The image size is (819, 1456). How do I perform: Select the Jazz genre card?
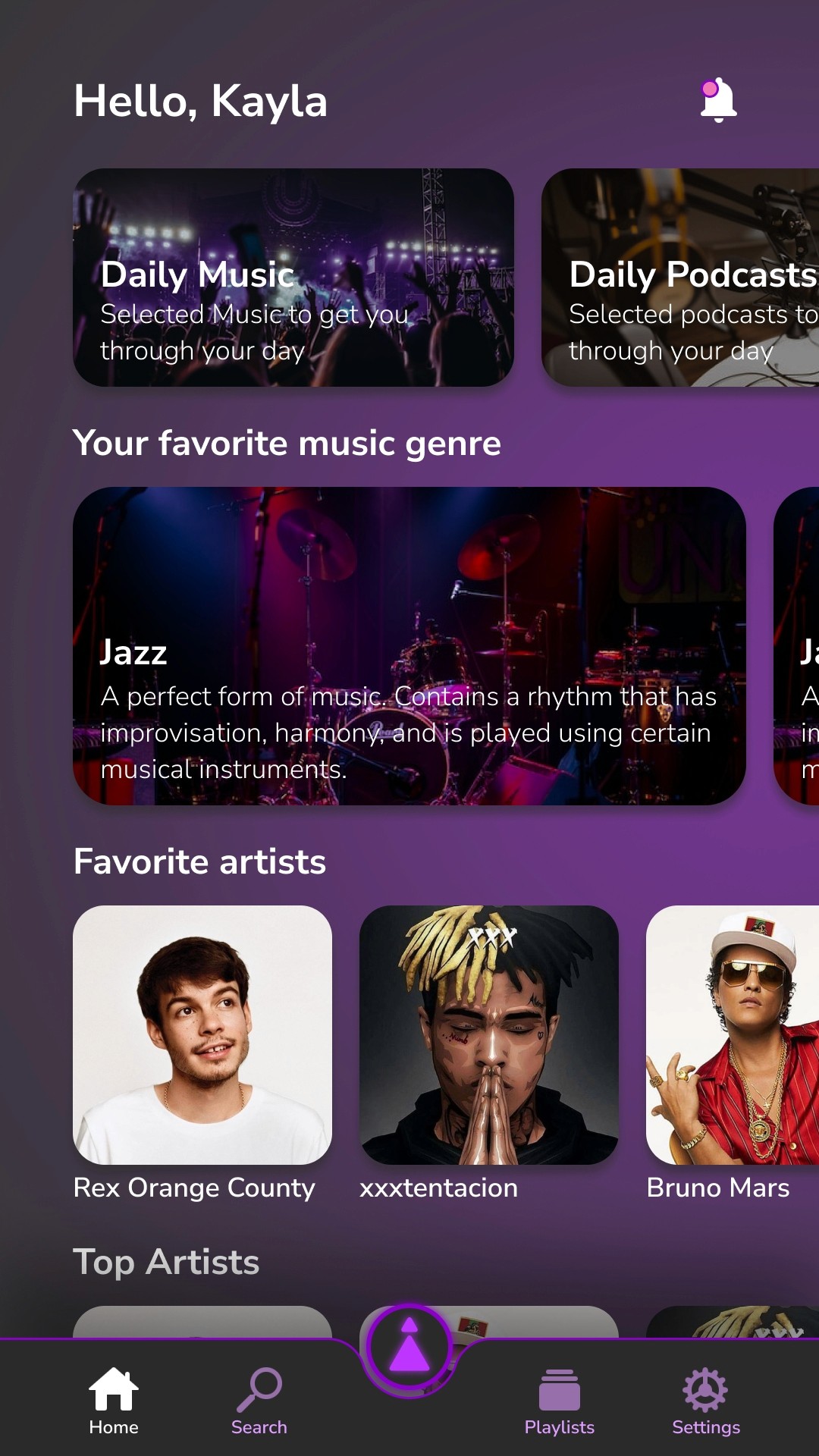click(409, 646)
